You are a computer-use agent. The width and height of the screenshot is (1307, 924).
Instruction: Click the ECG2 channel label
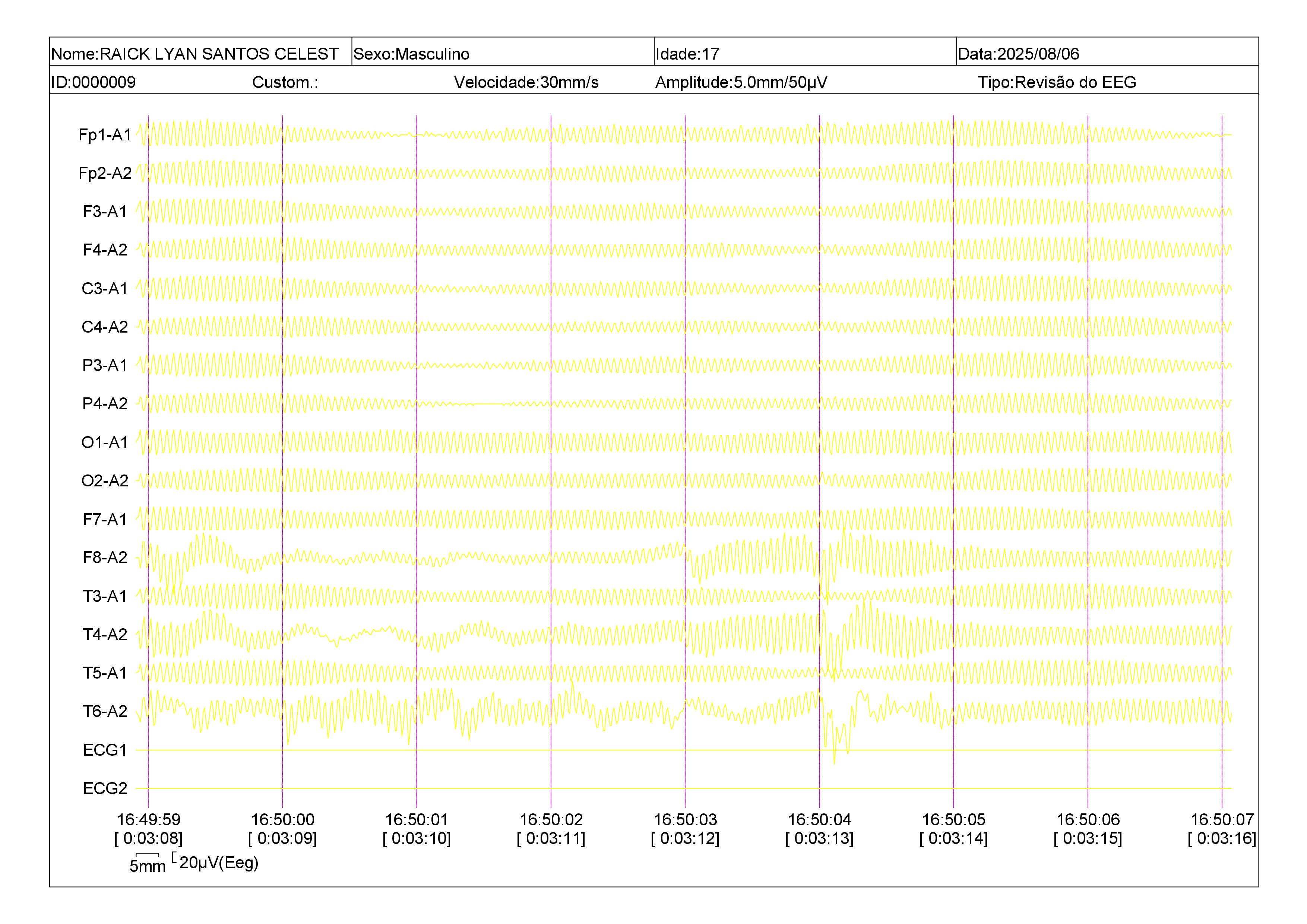(x=105, y=788)
